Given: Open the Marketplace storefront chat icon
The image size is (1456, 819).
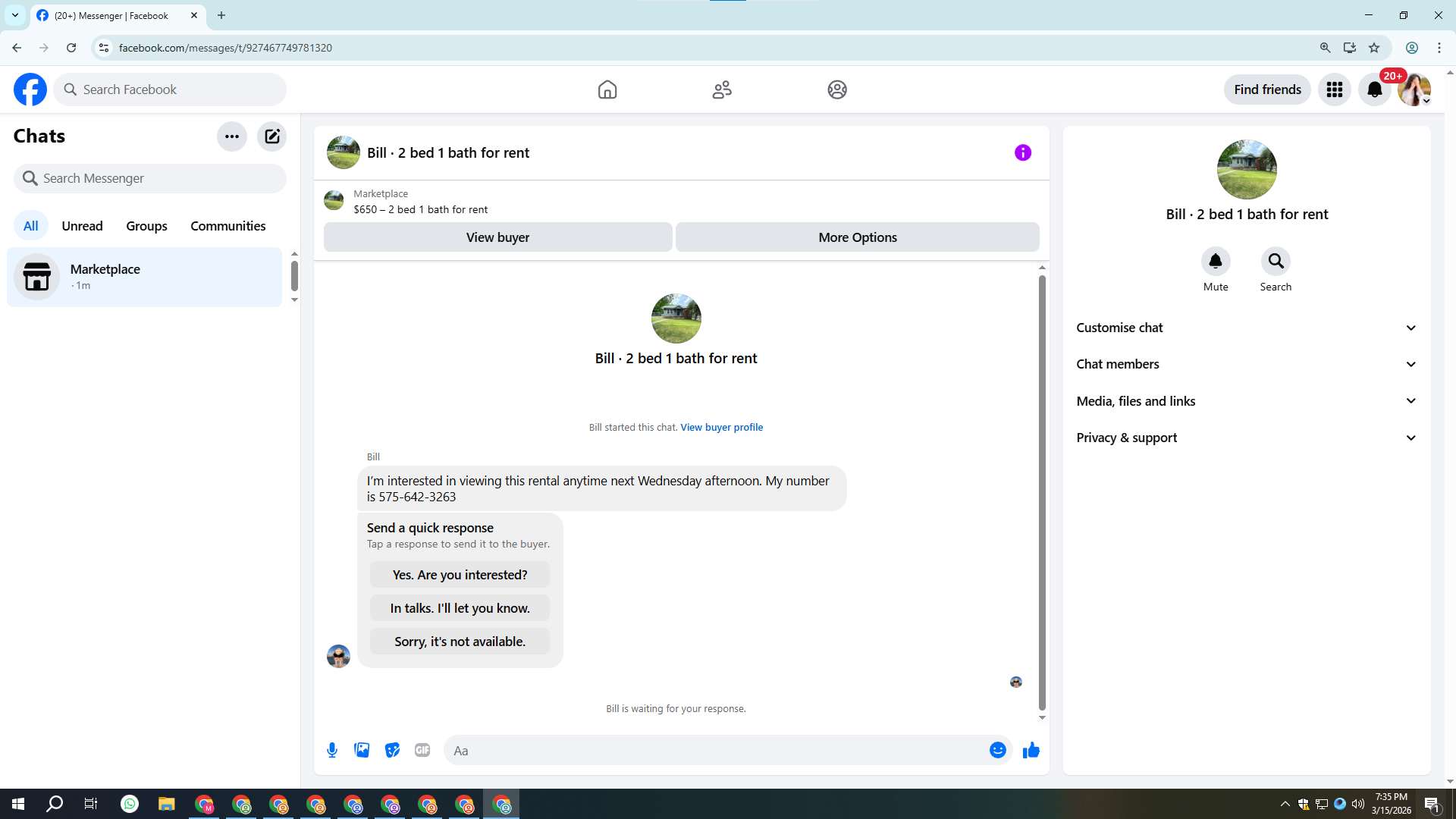Looking at the screenshot, I should pos(36,277).
